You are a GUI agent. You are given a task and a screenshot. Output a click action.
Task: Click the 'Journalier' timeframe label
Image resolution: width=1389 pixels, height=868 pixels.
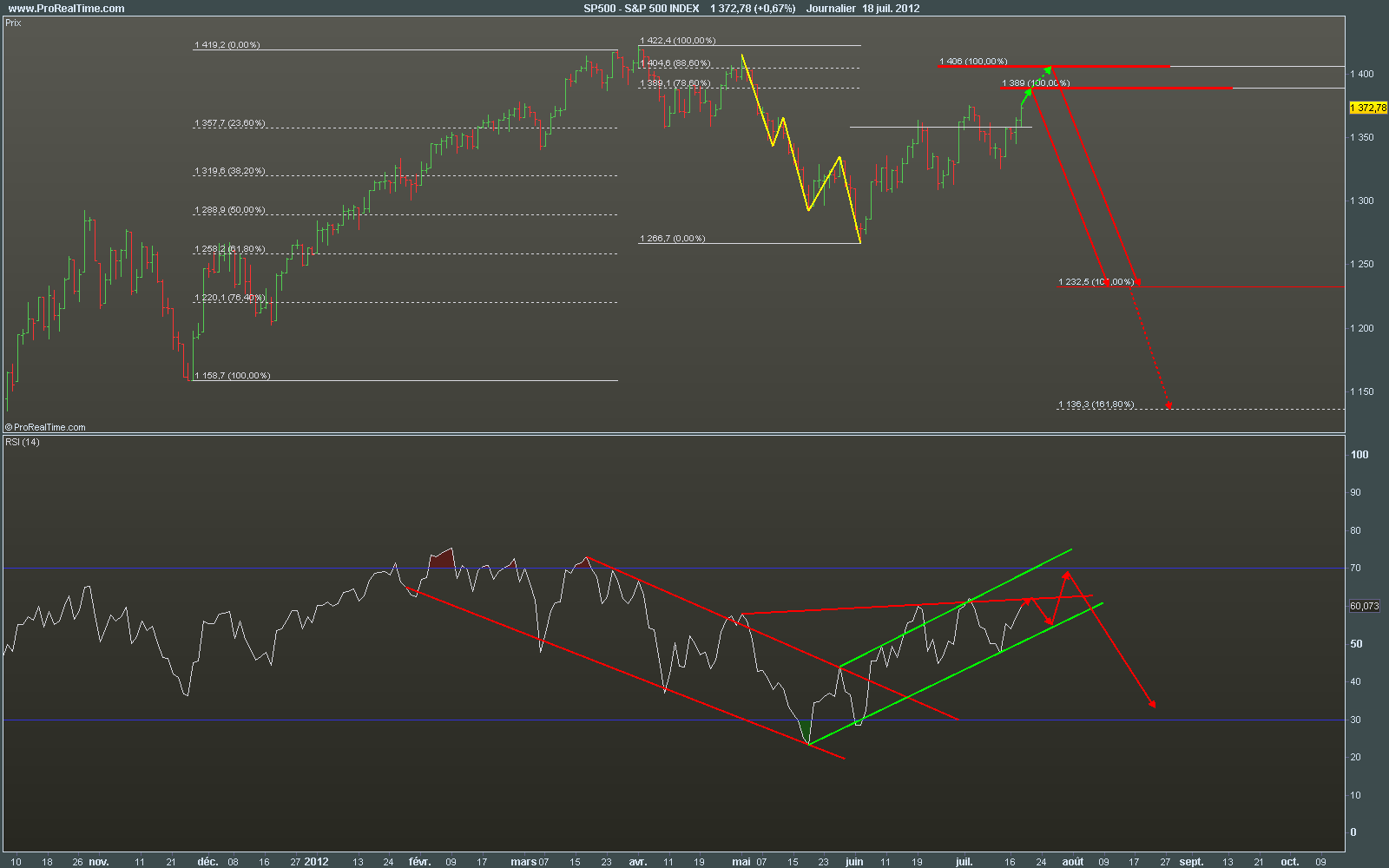pyautogui.click(x=831, y=9)
